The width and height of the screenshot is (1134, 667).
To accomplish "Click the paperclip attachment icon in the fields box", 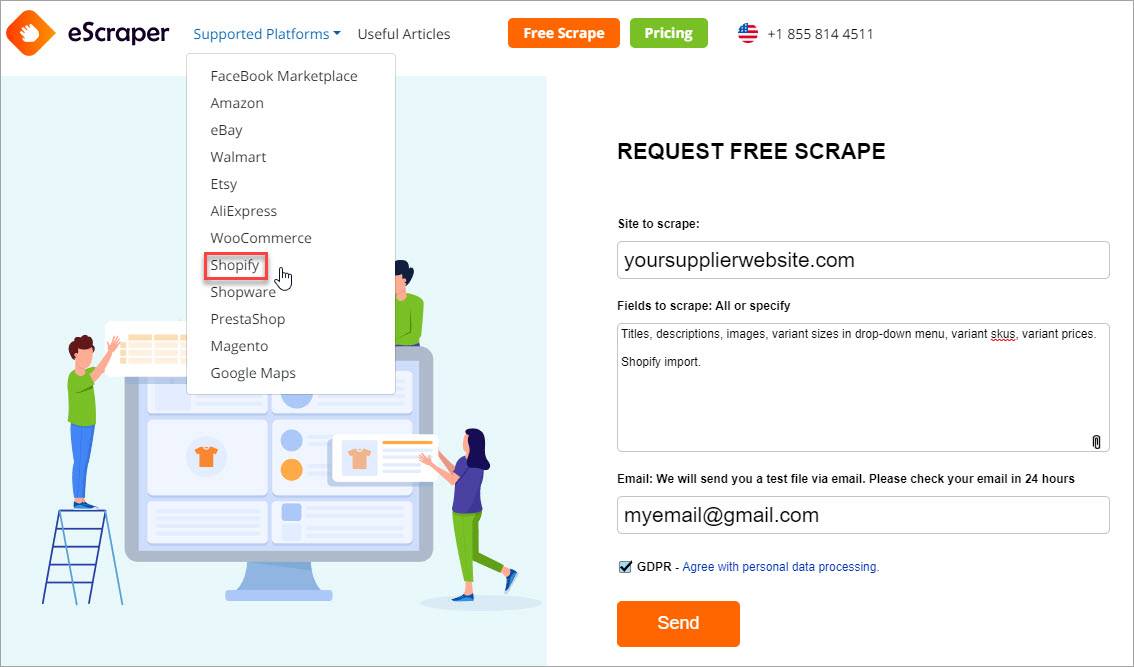I will click(x=1096, y=441).
